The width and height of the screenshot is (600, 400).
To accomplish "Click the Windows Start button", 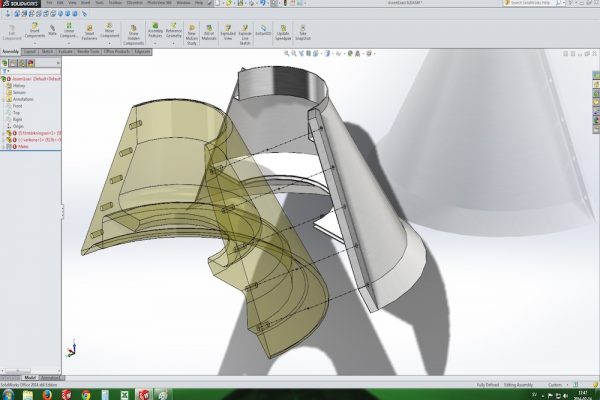I will click(x=8, y=394).
